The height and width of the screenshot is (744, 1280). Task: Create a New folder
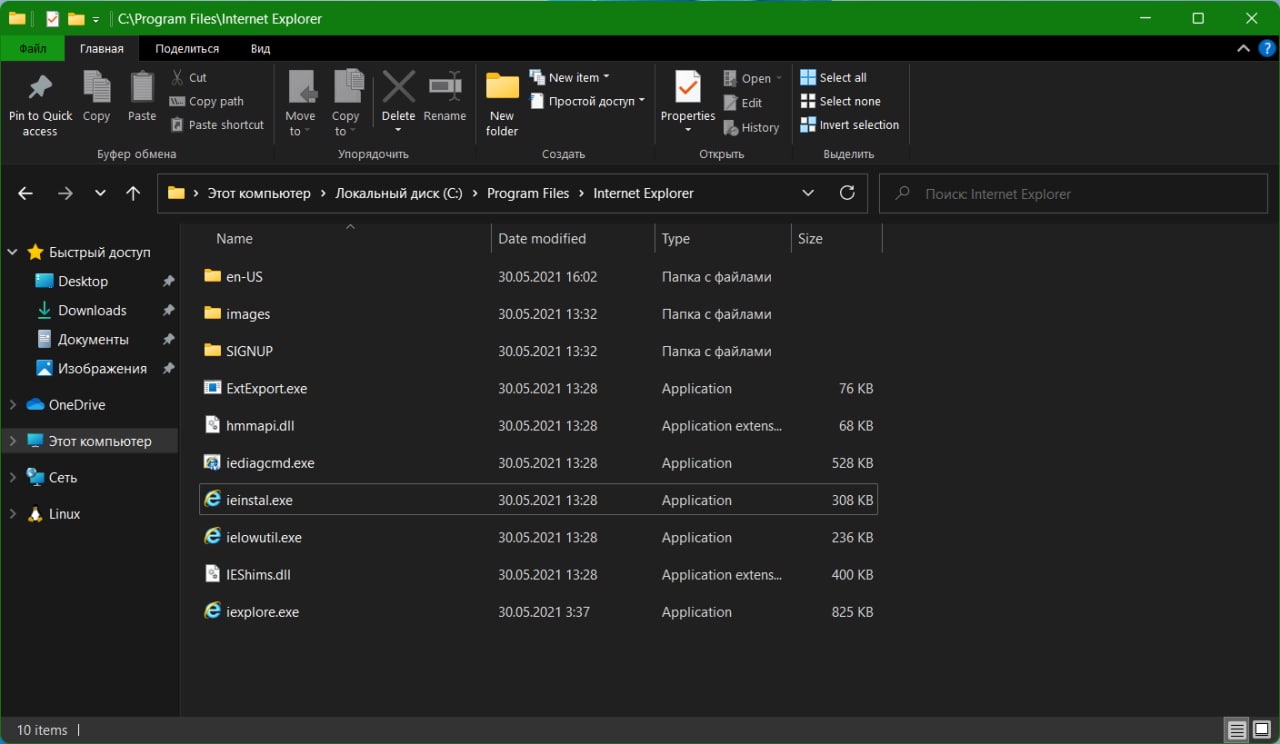[502, 104]
